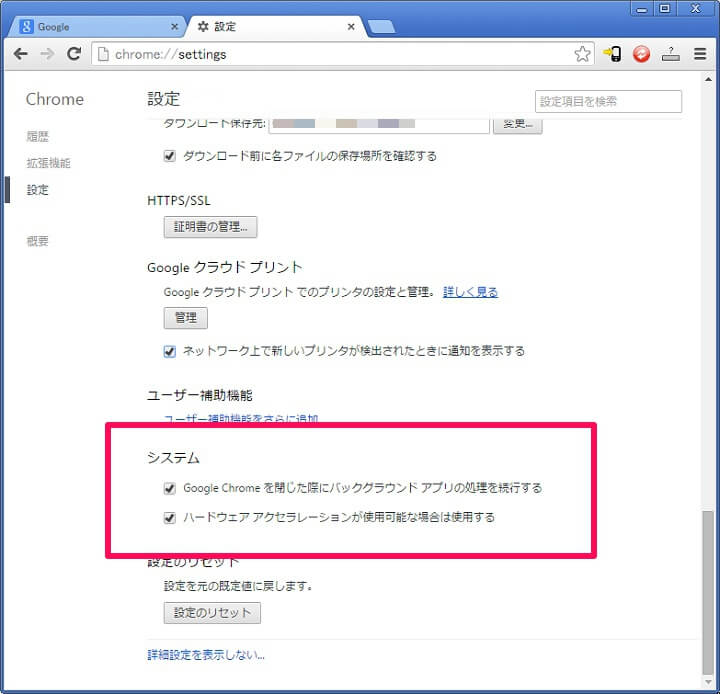Click 詳細設定を表示しない link
Image resolution: width=720 pixels, height=694 pixels.
click(x=206, y=655)
